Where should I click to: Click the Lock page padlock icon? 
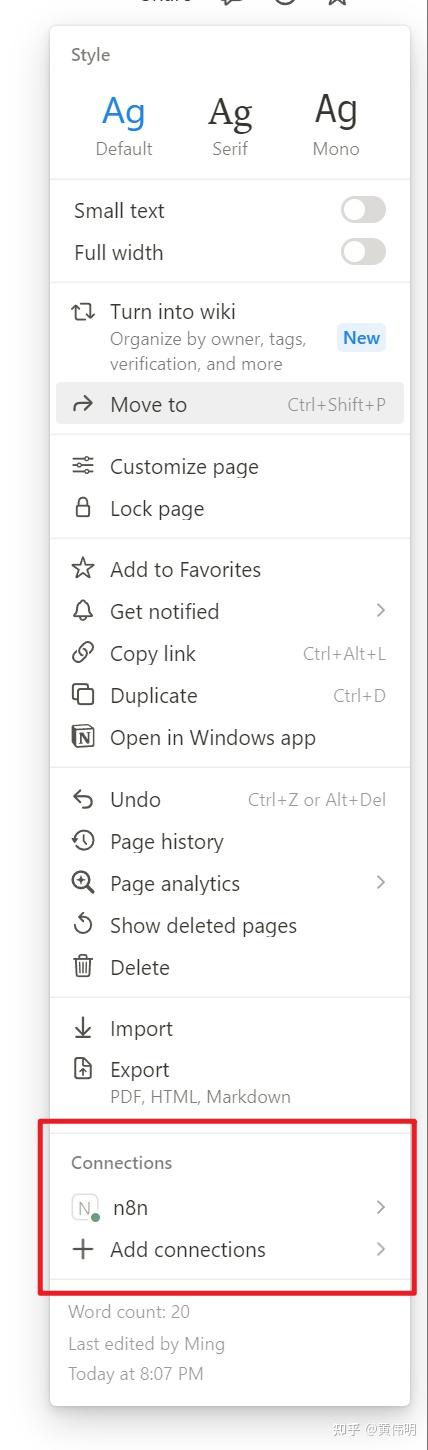pyautogui.click(x=83, y=508)
